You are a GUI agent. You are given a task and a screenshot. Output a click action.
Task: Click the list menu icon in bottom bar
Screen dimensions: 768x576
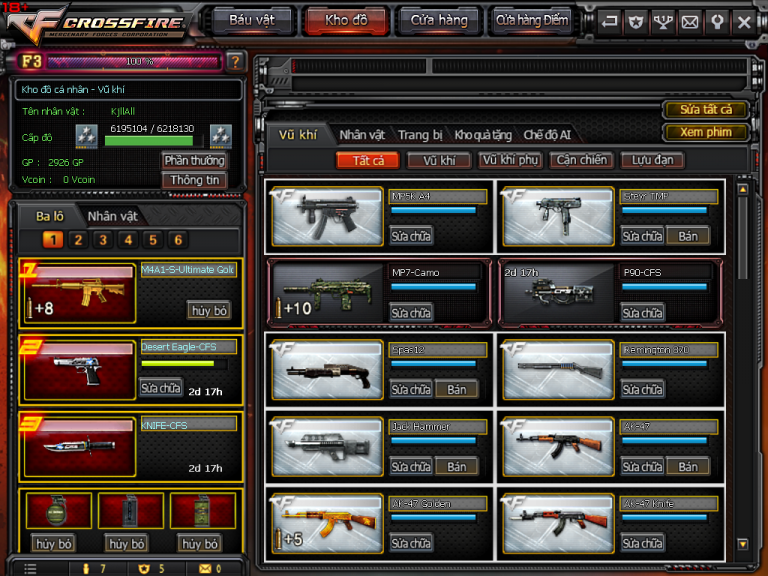(31, 568)
